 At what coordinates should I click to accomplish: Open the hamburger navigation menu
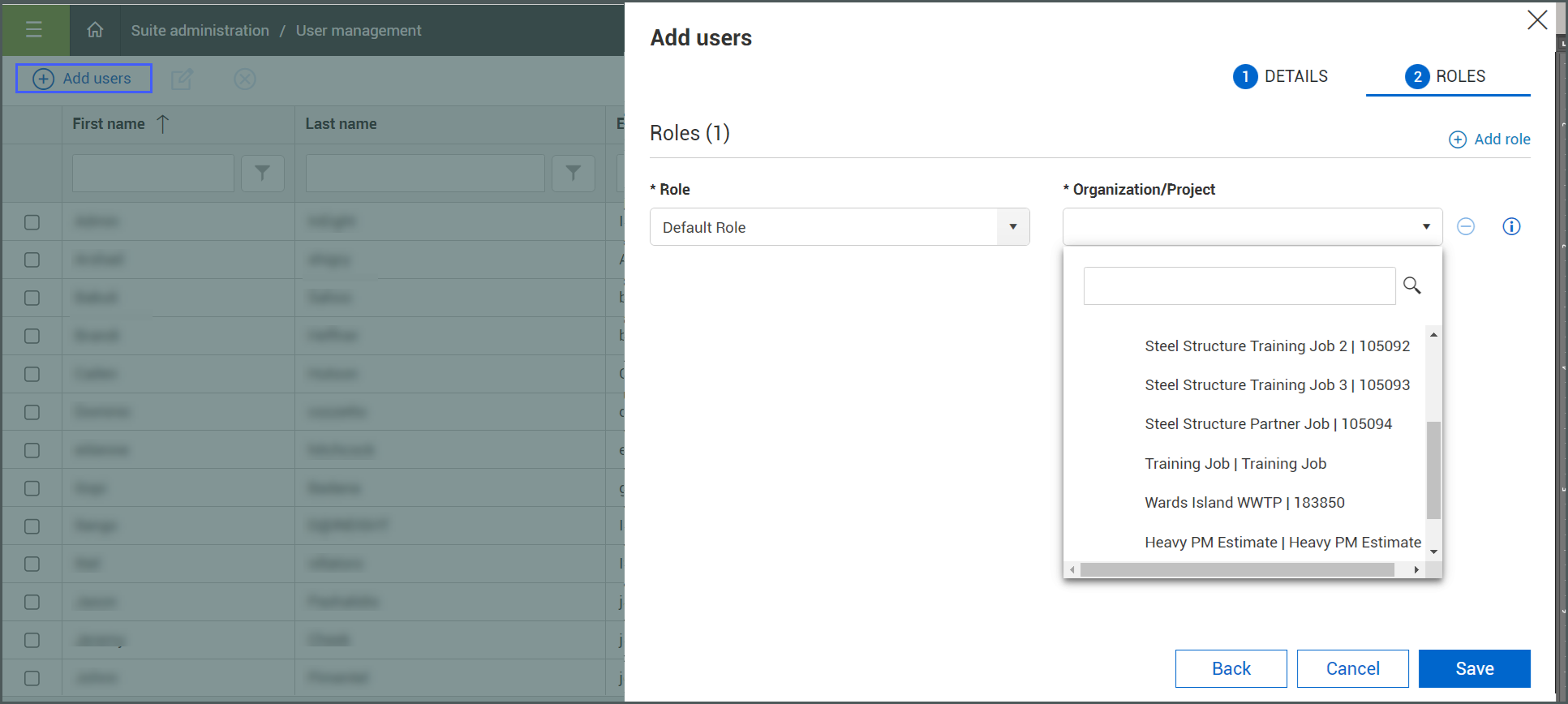(x=34, y=30)
